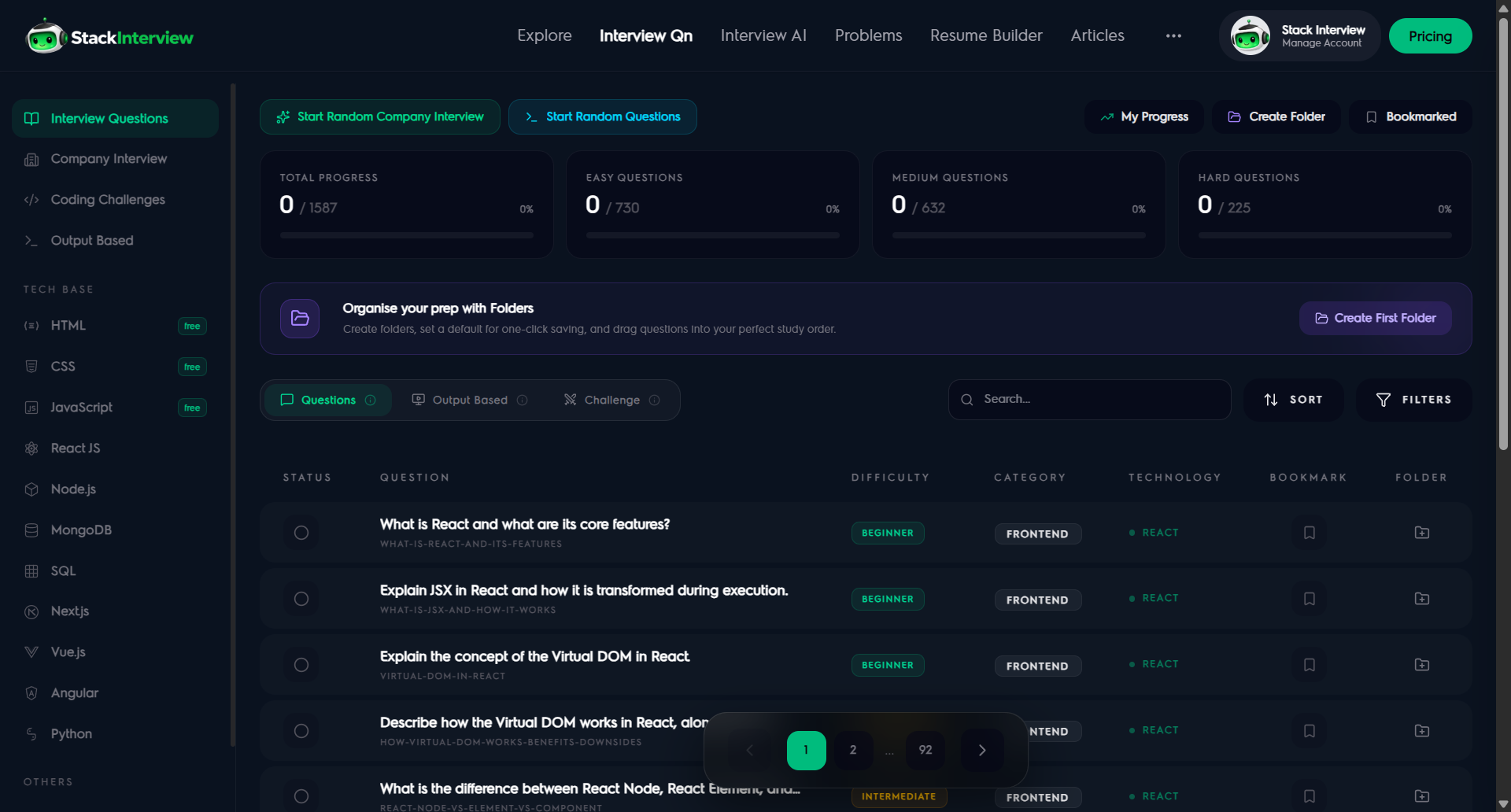Open Output Based in sidebar
1511x812 pixels.
(x=115, y=241)
